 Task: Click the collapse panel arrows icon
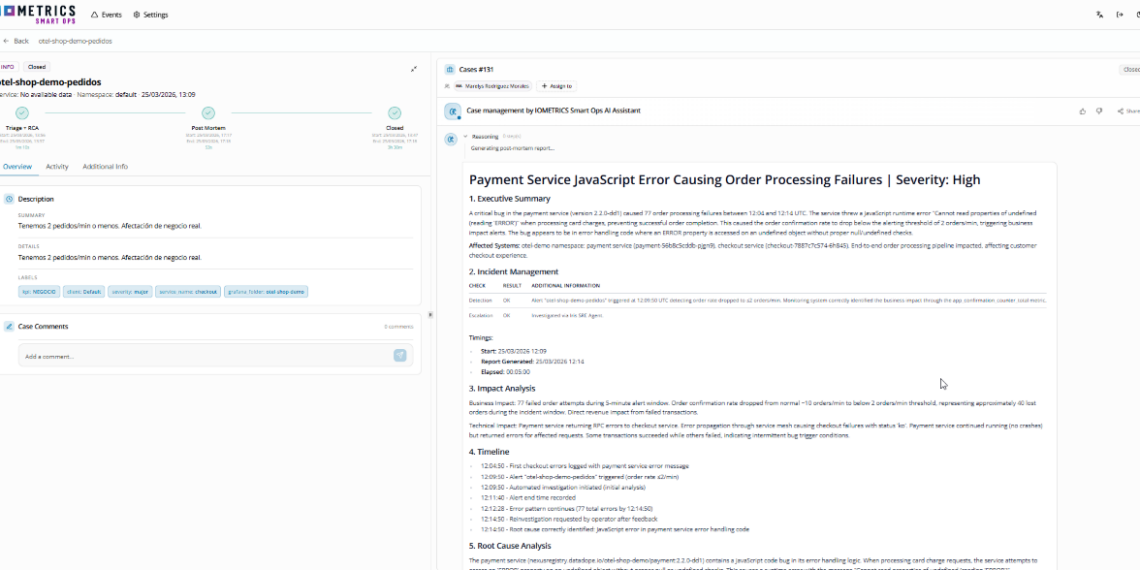click(414, 69)
